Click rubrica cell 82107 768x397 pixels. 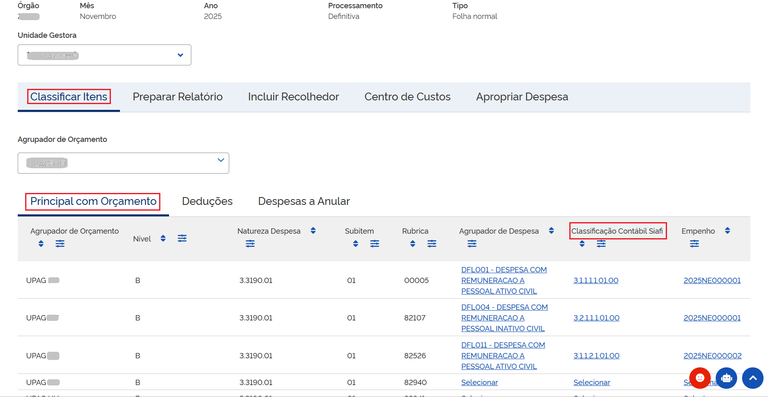pyautogui.click(x=415, y=318)
